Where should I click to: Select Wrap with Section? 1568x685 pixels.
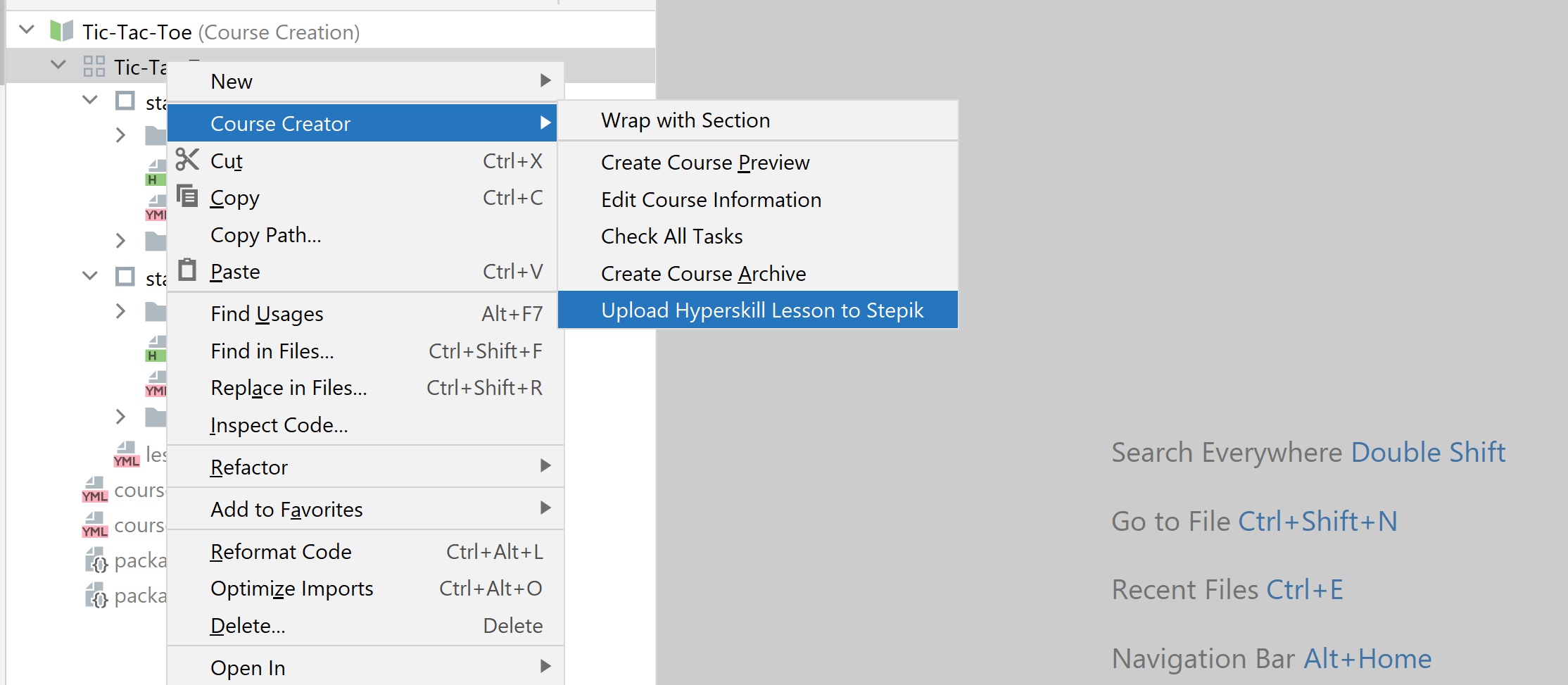[685, 120]
